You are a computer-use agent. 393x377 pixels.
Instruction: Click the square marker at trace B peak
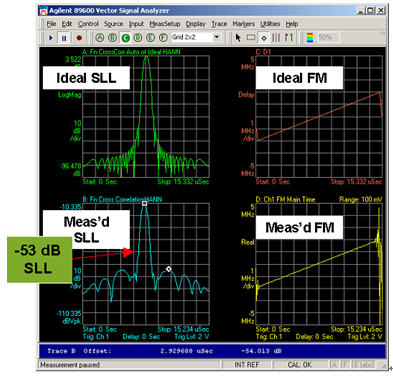pyautogui.click(x=144, y=203)
